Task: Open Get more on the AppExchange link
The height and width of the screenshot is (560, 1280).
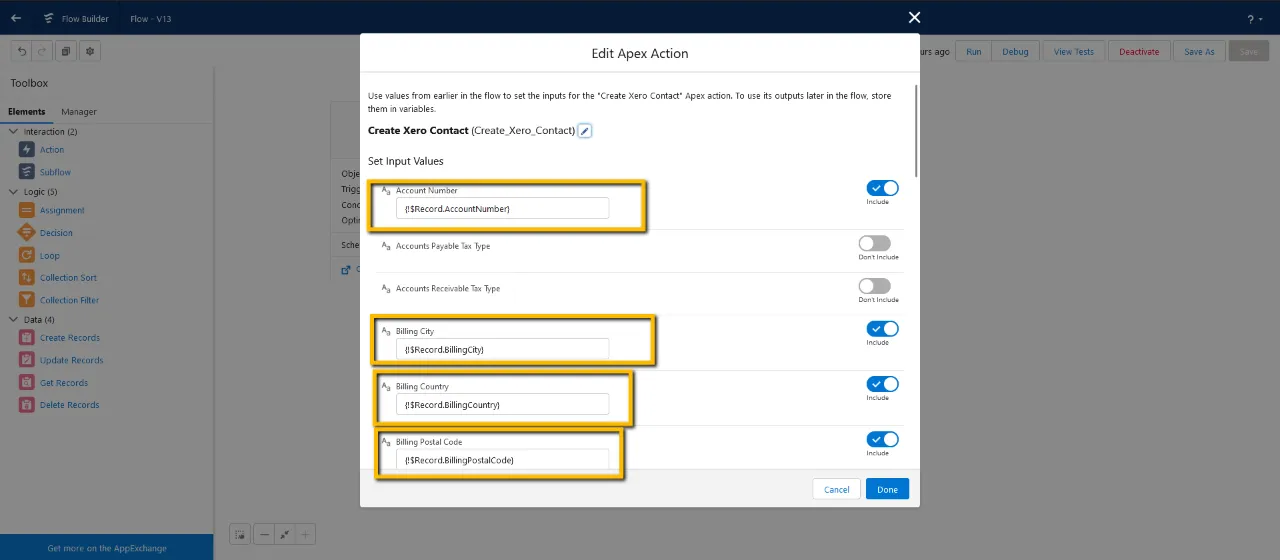Action: pyautogui.click(x=107, y=548)
